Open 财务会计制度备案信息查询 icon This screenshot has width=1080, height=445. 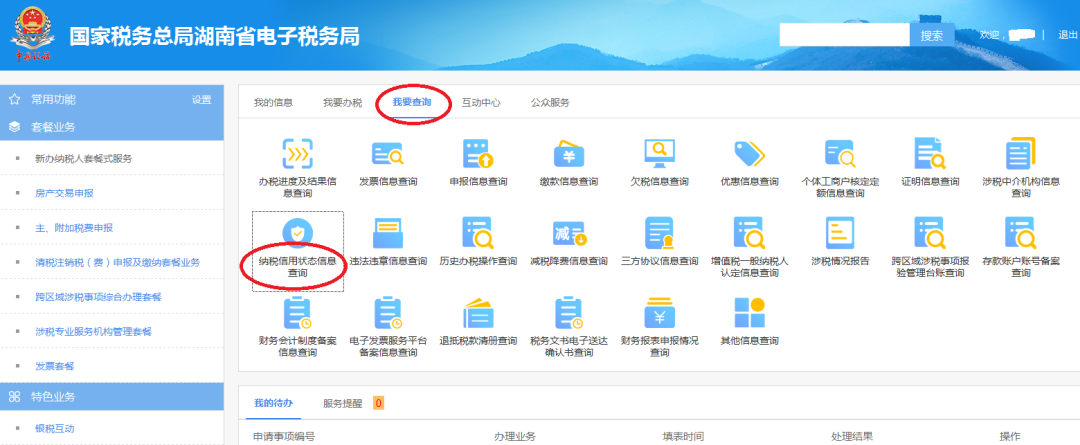coord(298,313)
